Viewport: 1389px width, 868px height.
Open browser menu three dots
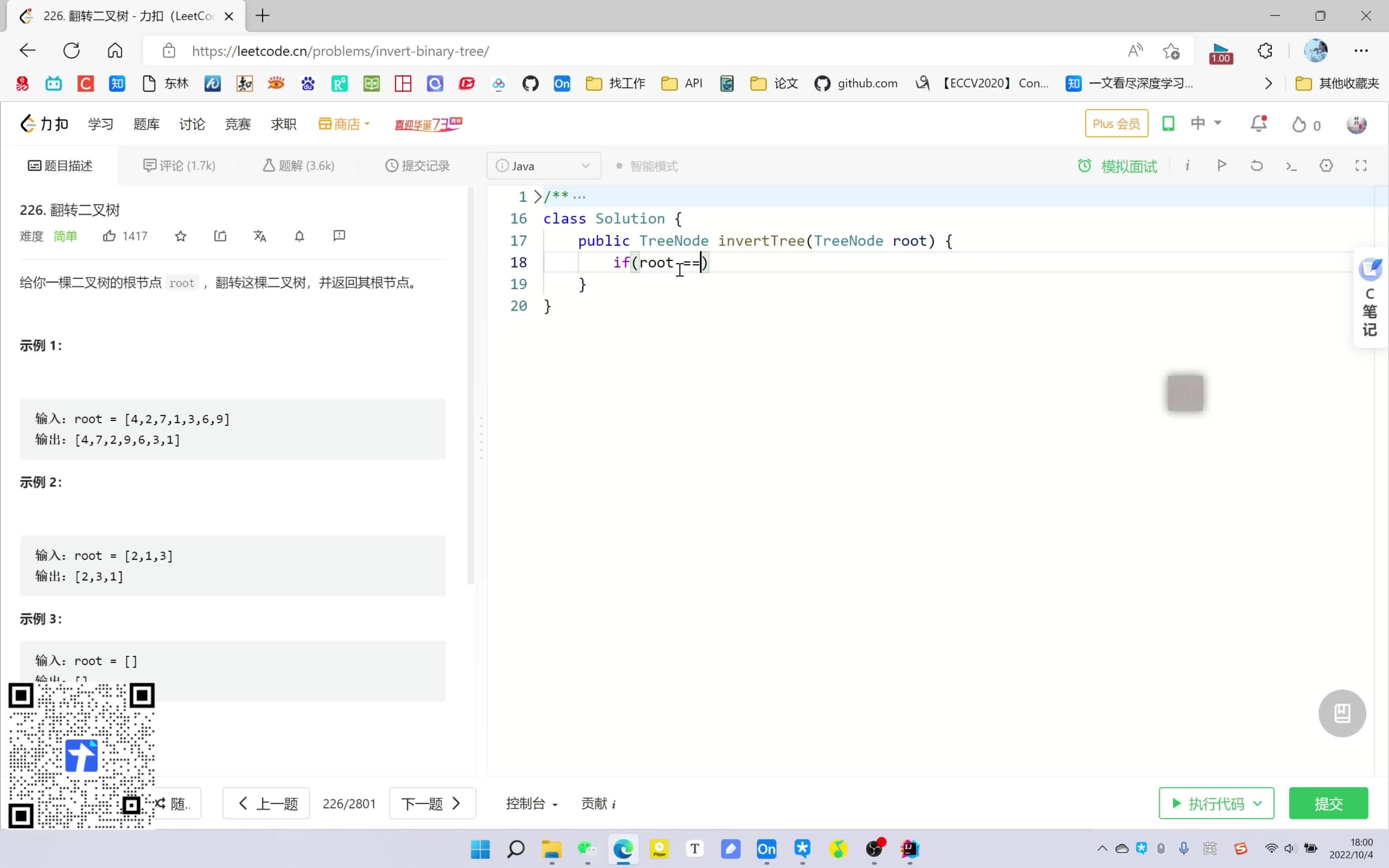coord(1361,51)
